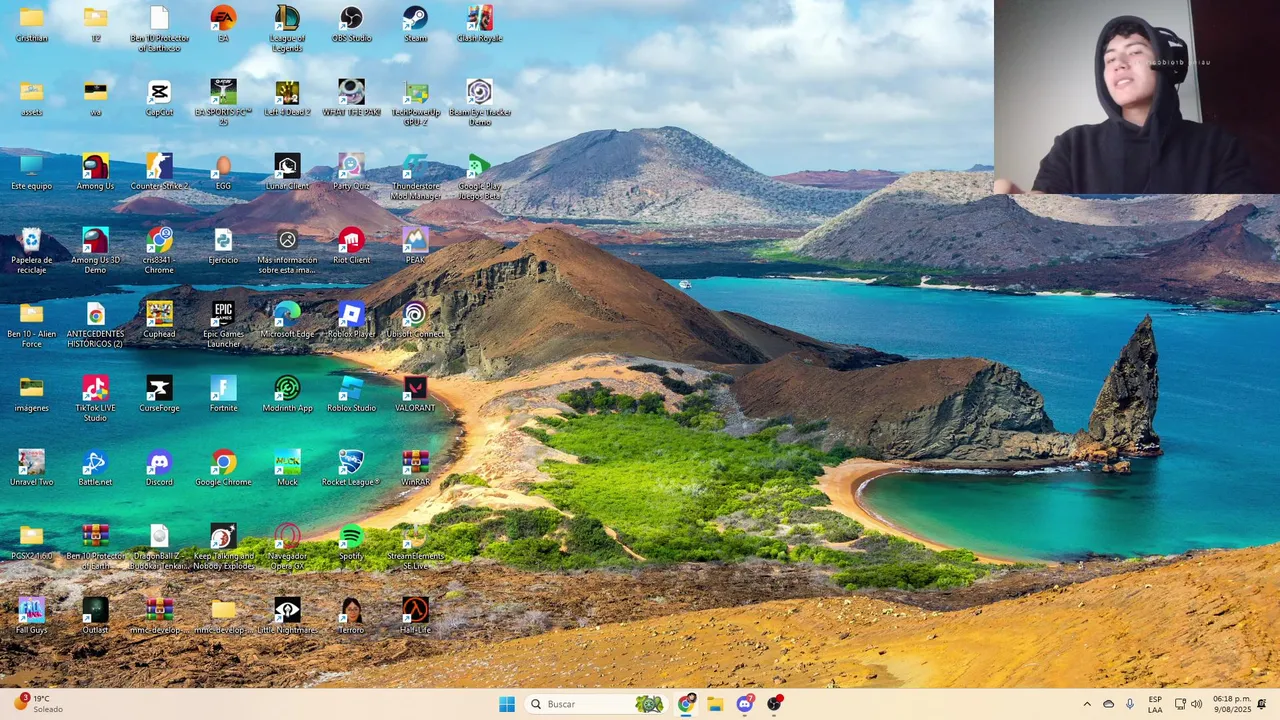
Task: Select the Little Nightmares icon
Action: pos(287,616)
